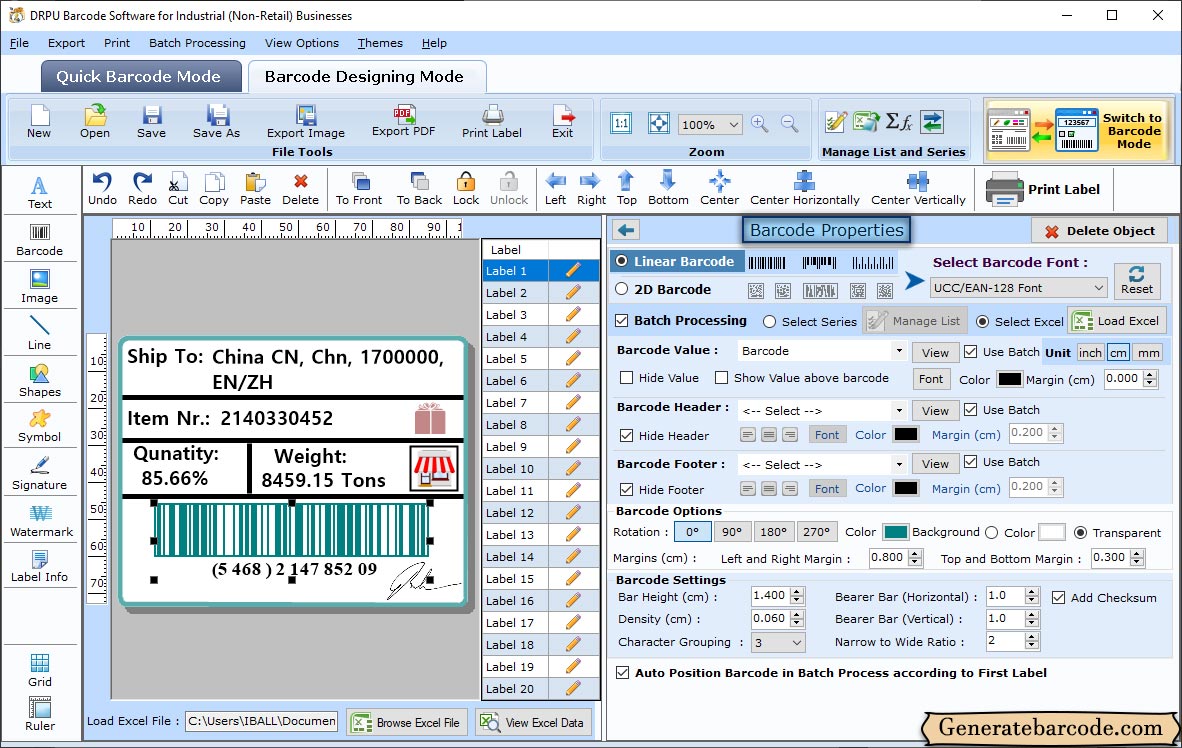This screenshot has height=748, width=1182.
Task: Select the Select Series radio button
Action: tap(769, 322)
